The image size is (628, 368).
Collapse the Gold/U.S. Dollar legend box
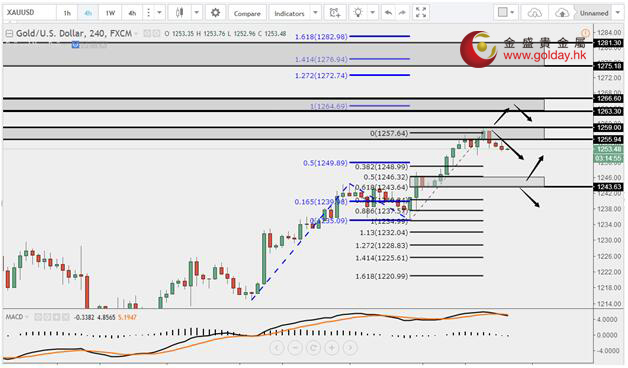[x=8, y=34]
